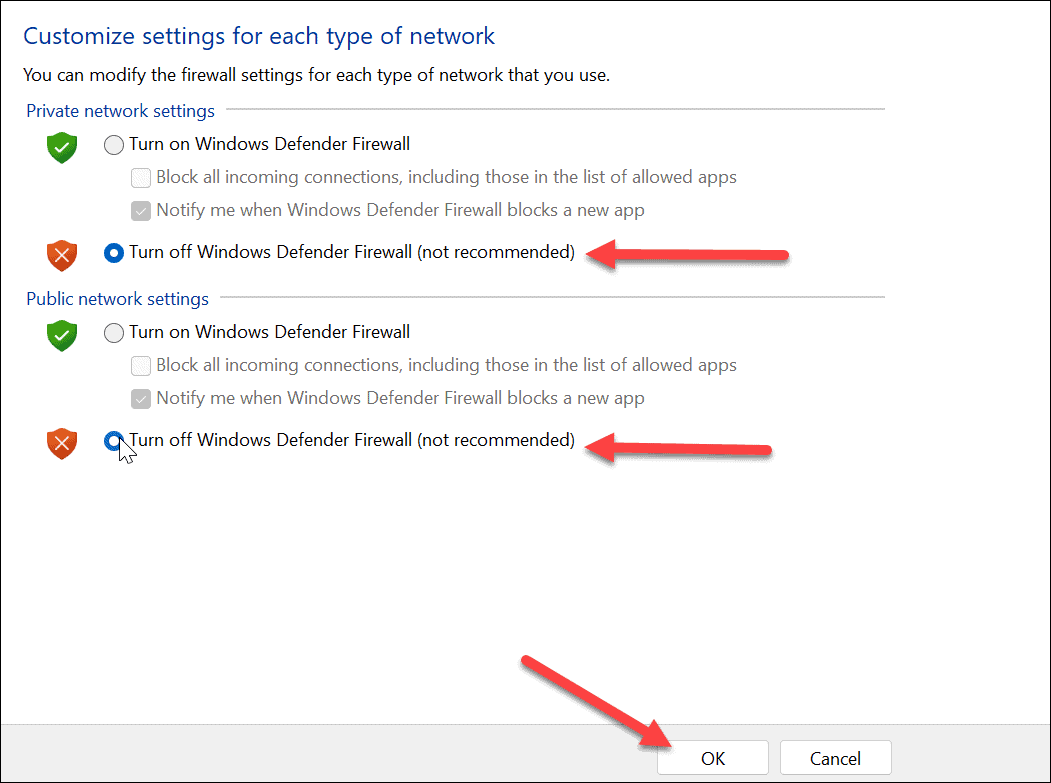Enable Block all incoming connections for Private network

[140, 178]
